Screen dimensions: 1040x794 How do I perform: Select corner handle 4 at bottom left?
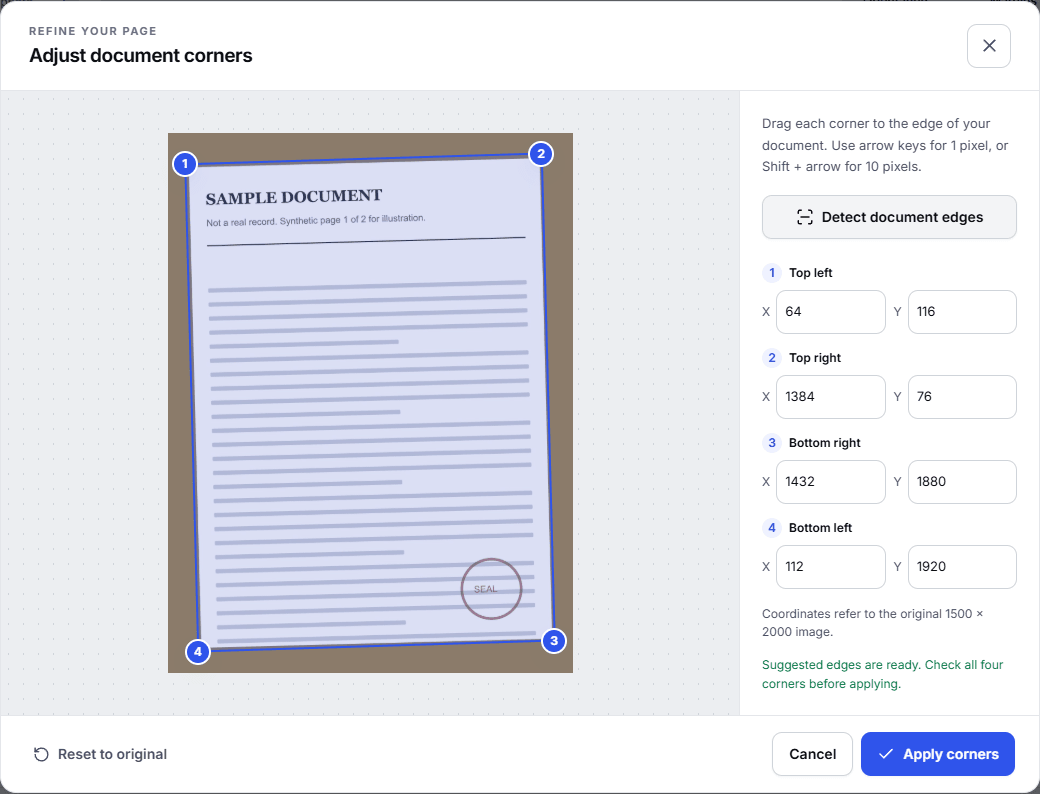point(198,651)
